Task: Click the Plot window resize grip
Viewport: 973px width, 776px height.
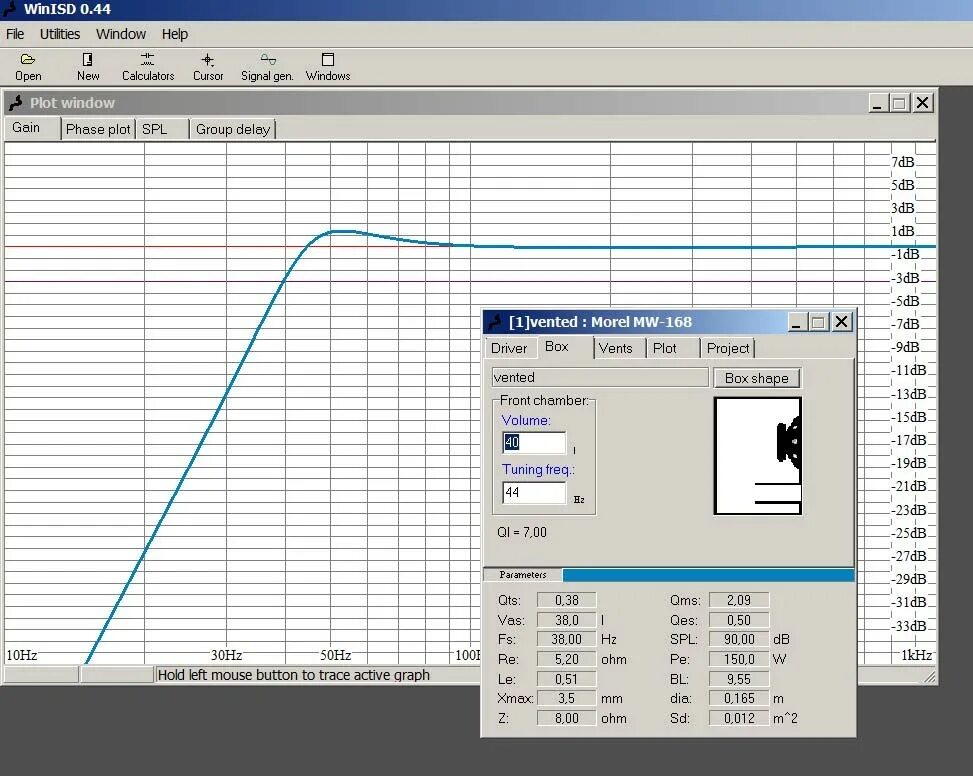Action: pyautogui.click(x=929, y=677)
